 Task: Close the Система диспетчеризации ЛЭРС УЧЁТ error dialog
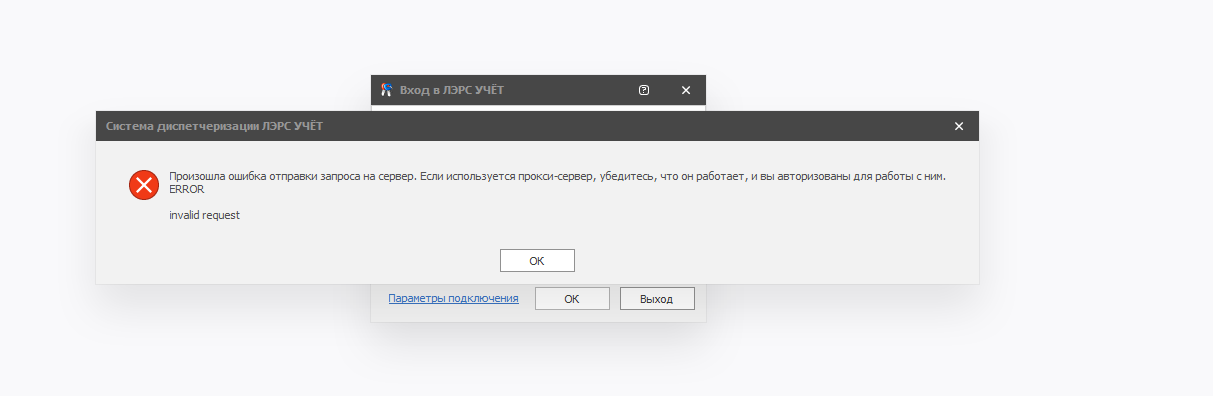(958, 126)
